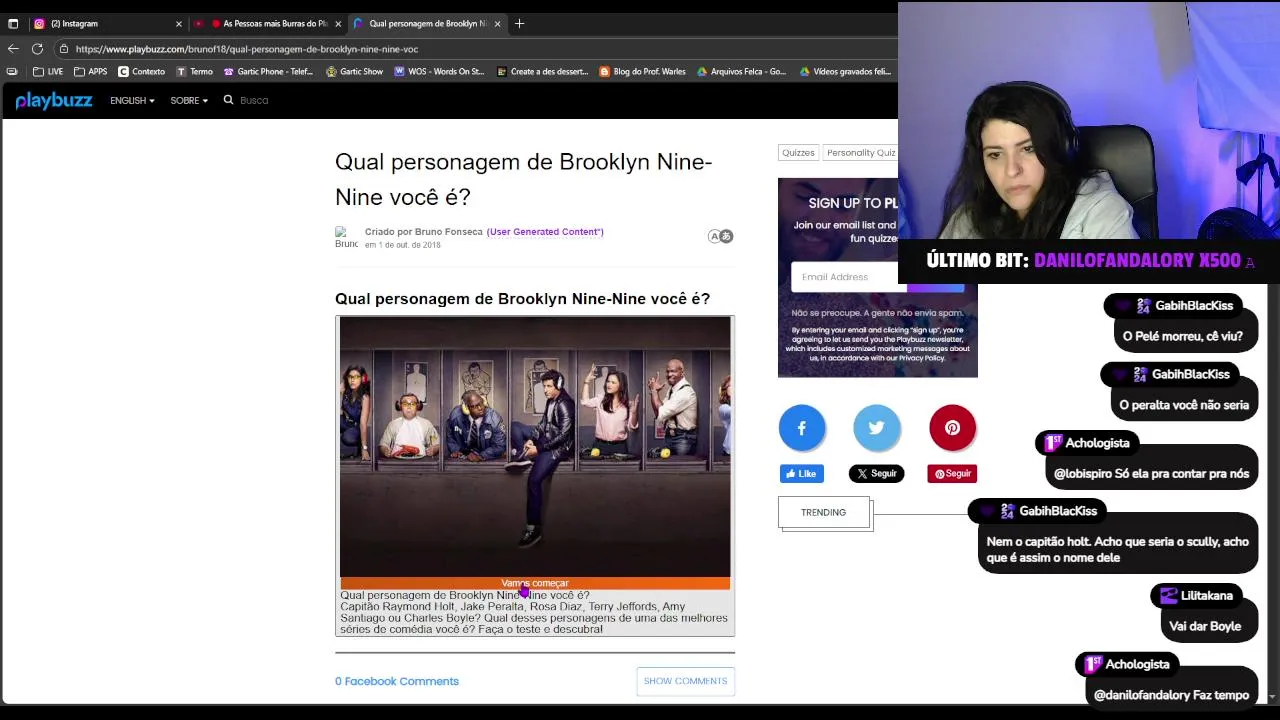The image size is (1280, 720).
Task: Share on Pinterest round icon
Action: 952,428
